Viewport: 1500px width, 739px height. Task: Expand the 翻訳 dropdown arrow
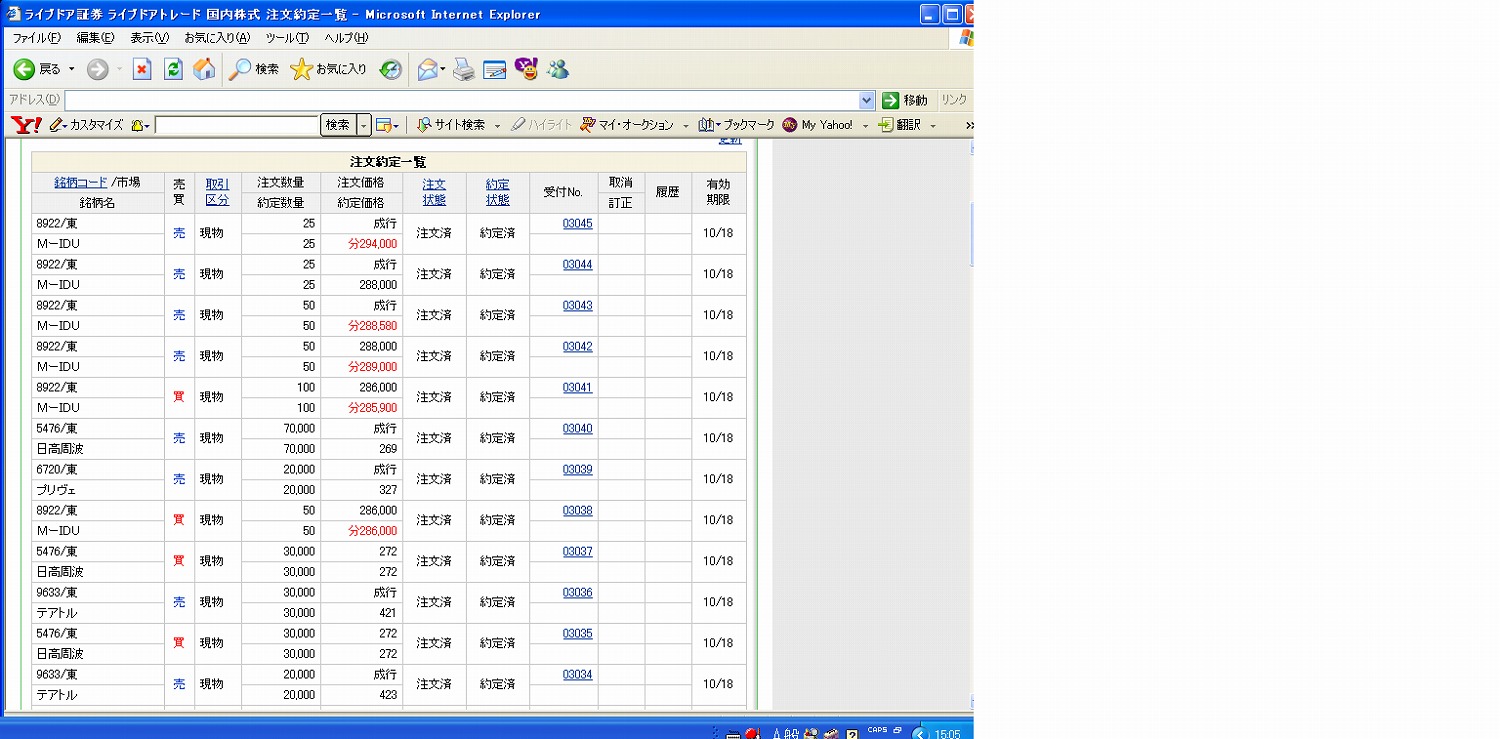(x=933, y=125)
